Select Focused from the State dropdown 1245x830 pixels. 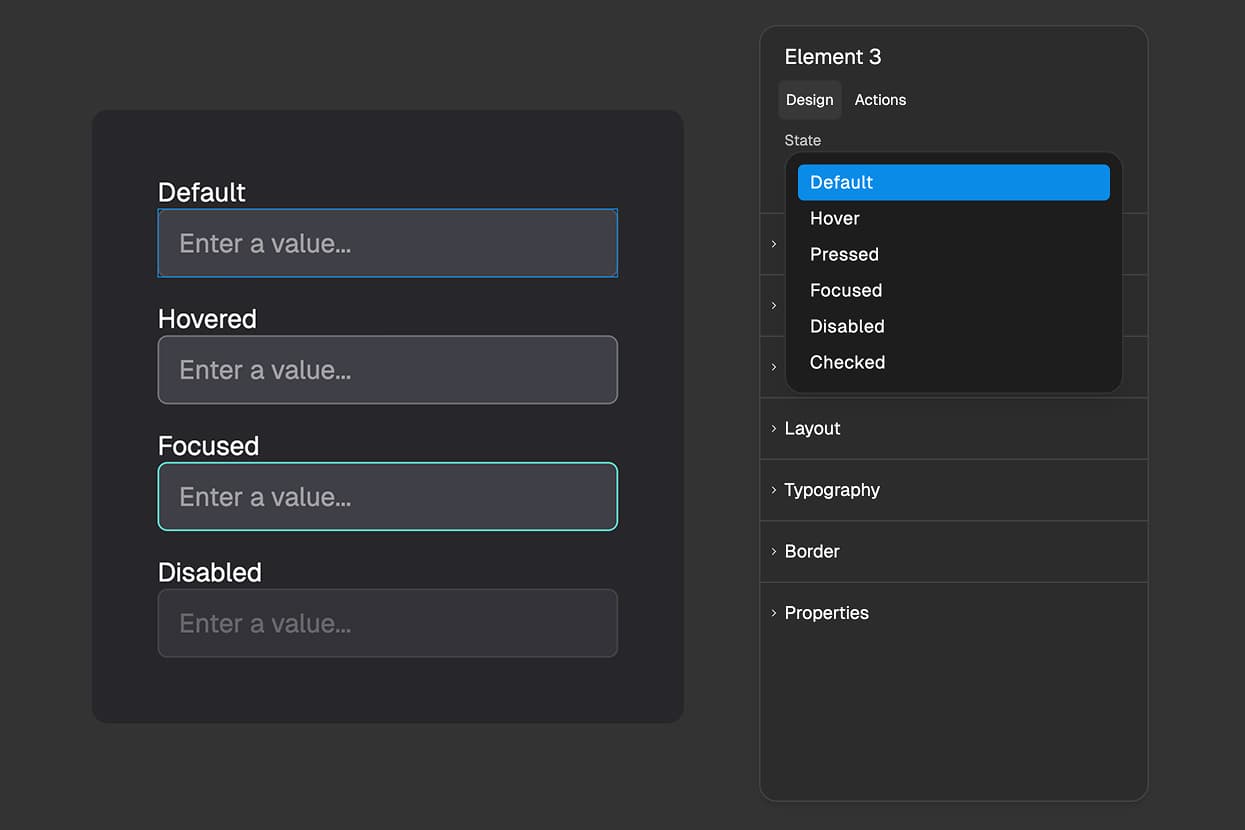tap(846, 290)
